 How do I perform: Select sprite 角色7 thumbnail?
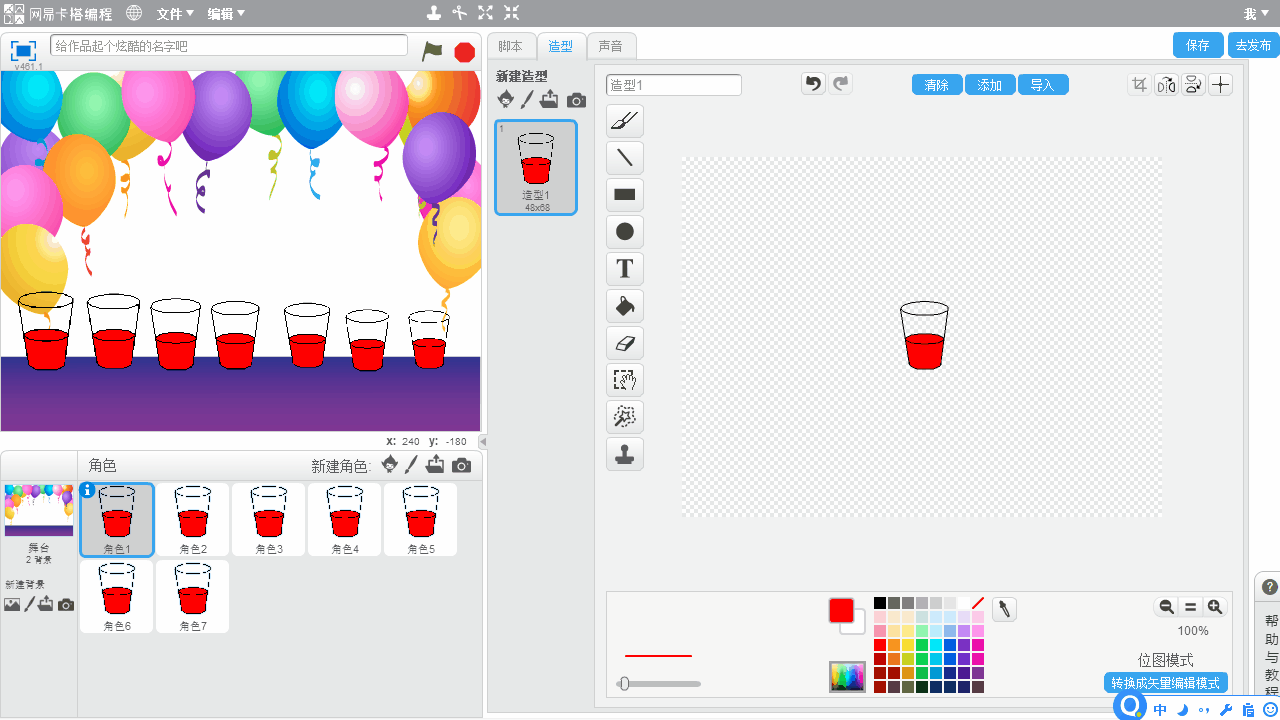(x=193, y=597)
